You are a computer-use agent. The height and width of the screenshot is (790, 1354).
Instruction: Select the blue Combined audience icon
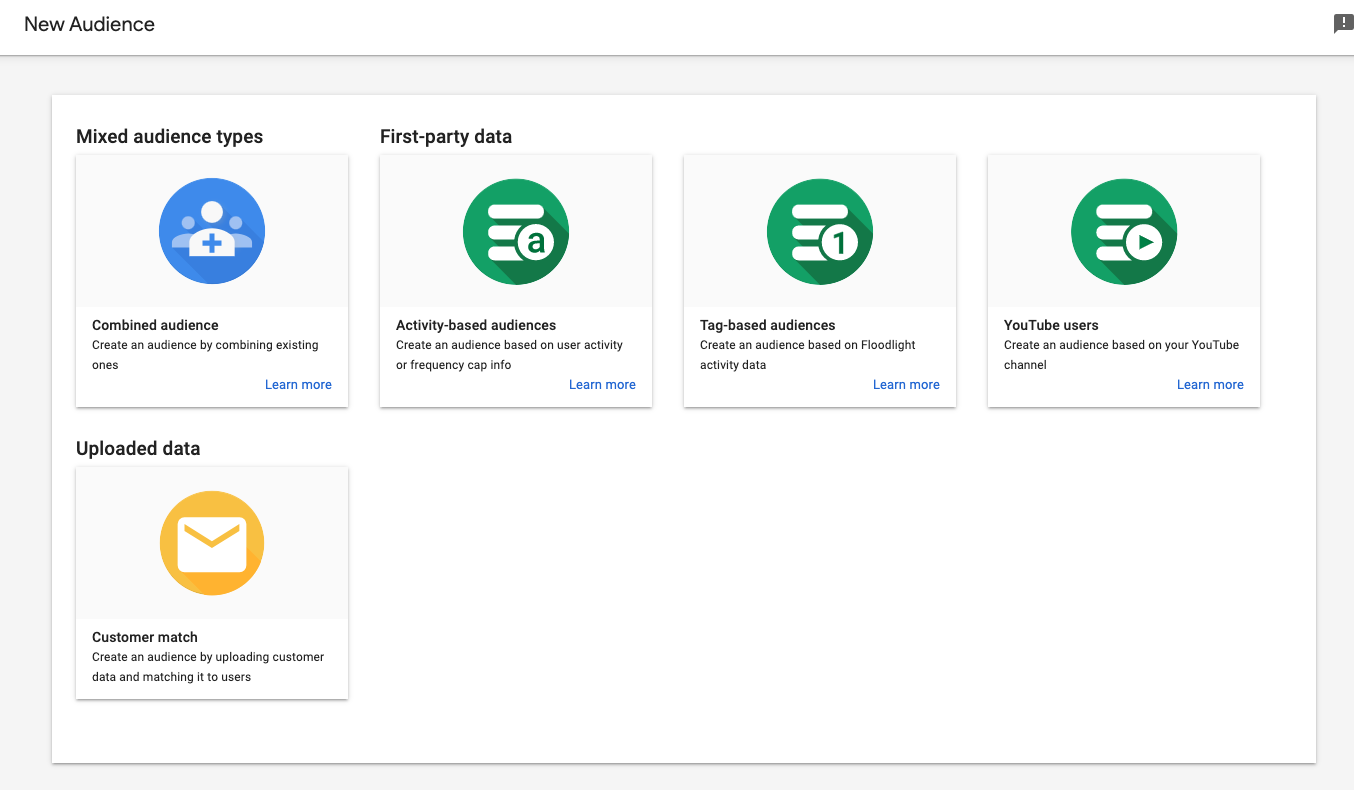211,230
